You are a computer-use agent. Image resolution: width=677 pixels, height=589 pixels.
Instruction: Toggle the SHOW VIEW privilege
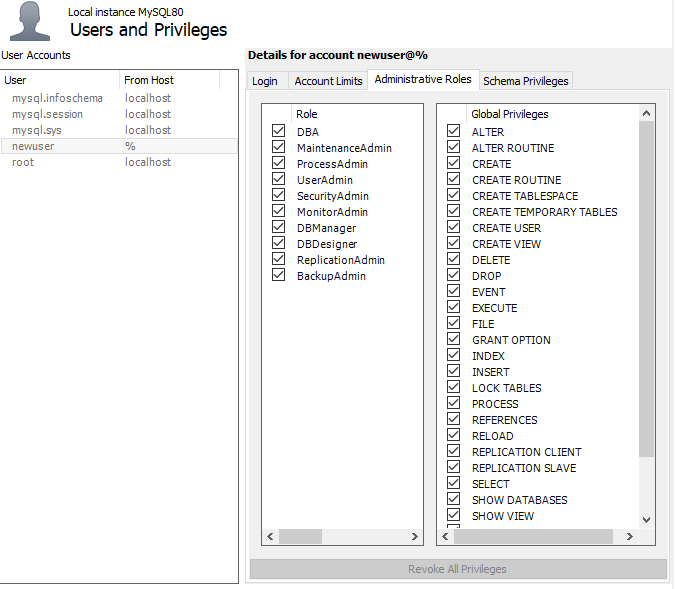(453, 514)
